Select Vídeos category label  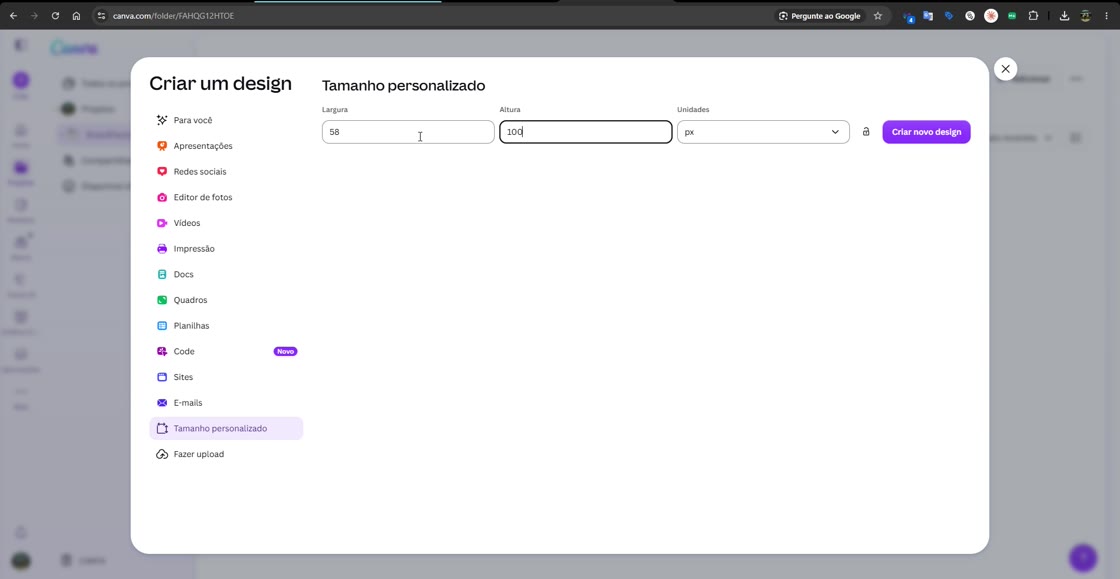click(x=187, y=223)
